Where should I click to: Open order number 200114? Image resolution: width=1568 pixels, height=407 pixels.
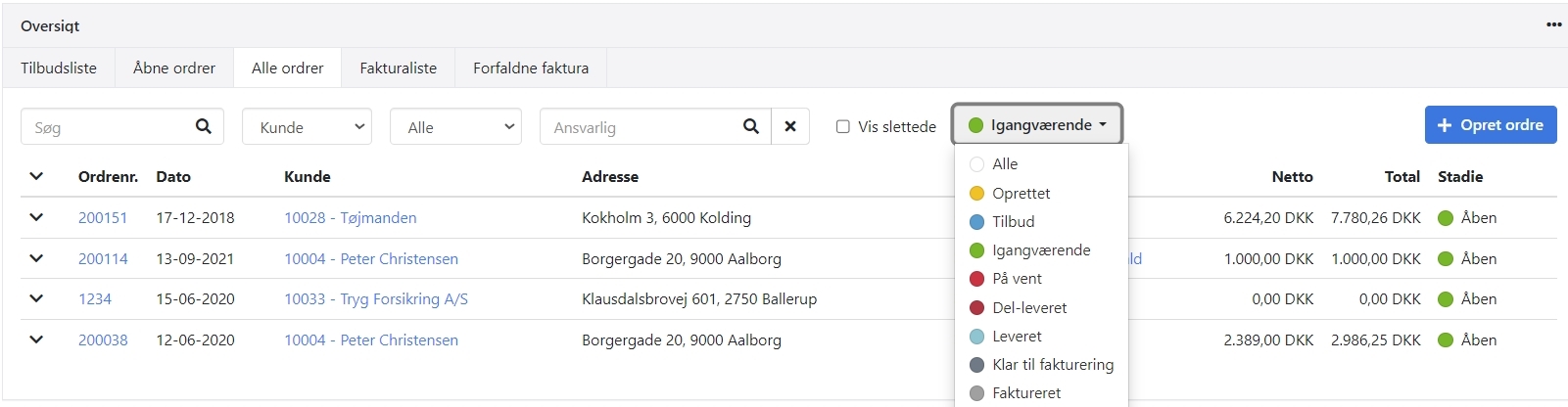[103, 259]
